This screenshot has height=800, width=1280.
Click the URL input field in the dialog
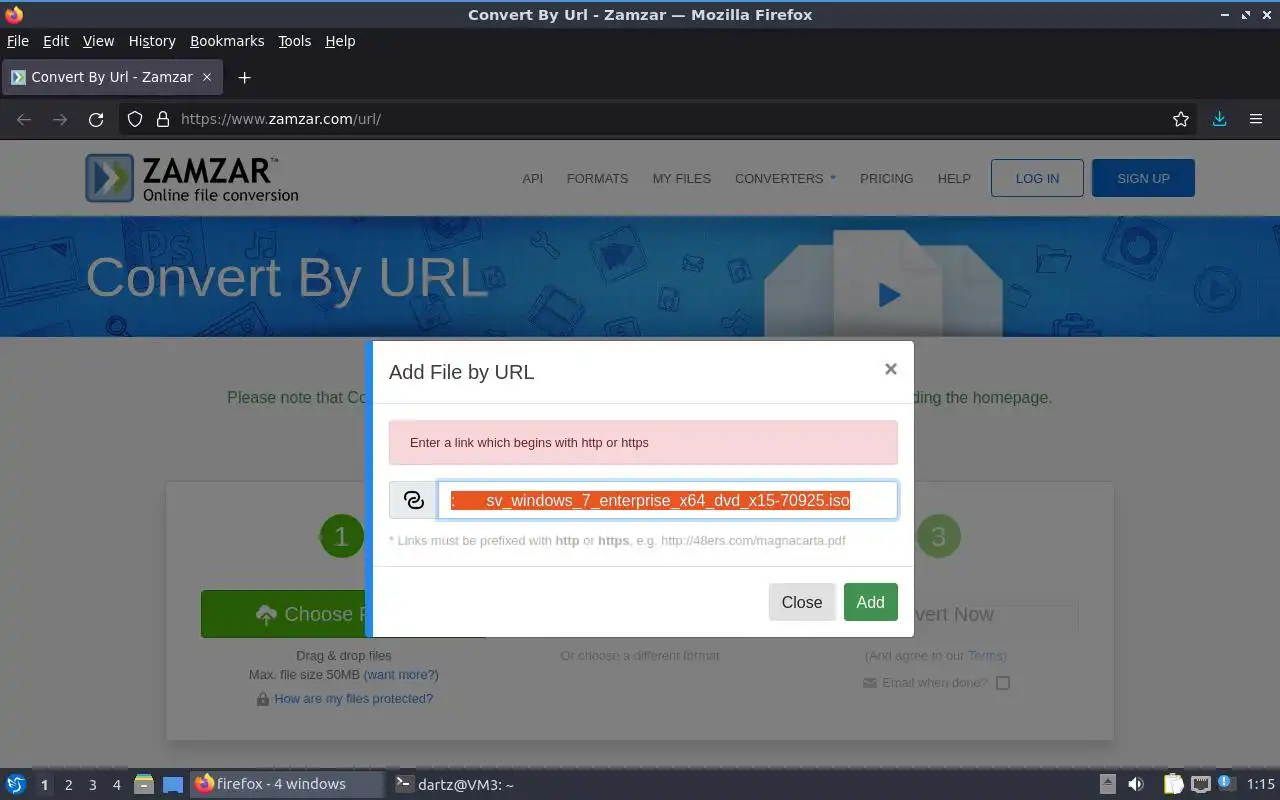(x=667, y=500)
